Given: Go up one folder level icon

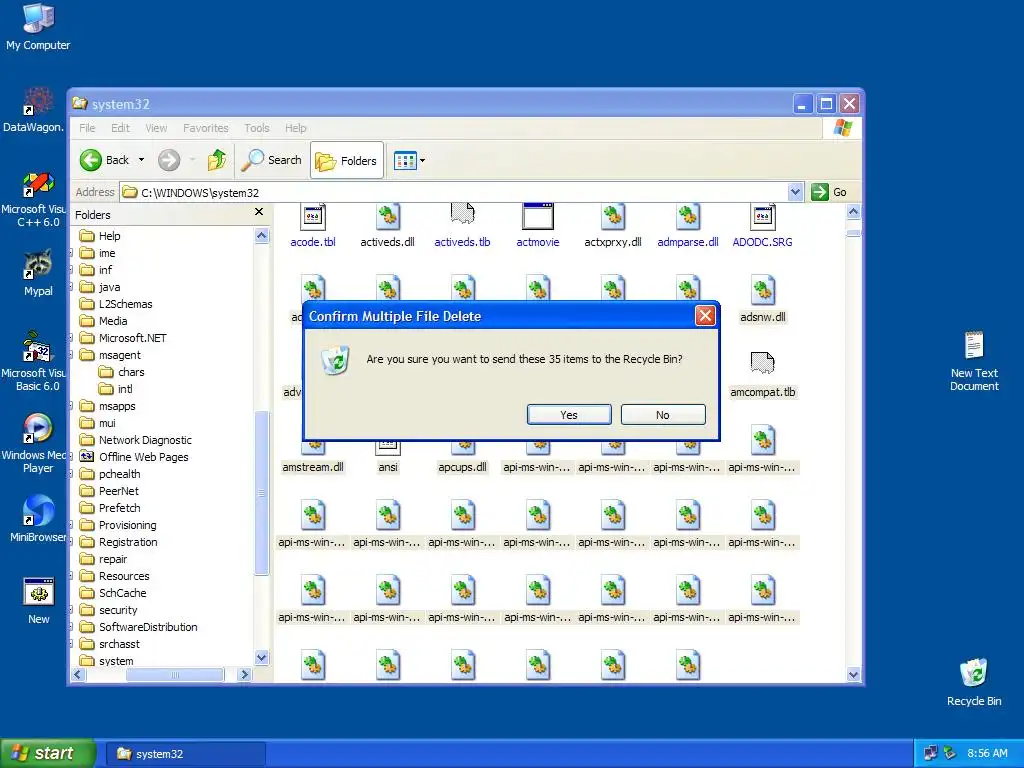Looking at the screenshot, I should pyautogui.click(x=217, y=160).
